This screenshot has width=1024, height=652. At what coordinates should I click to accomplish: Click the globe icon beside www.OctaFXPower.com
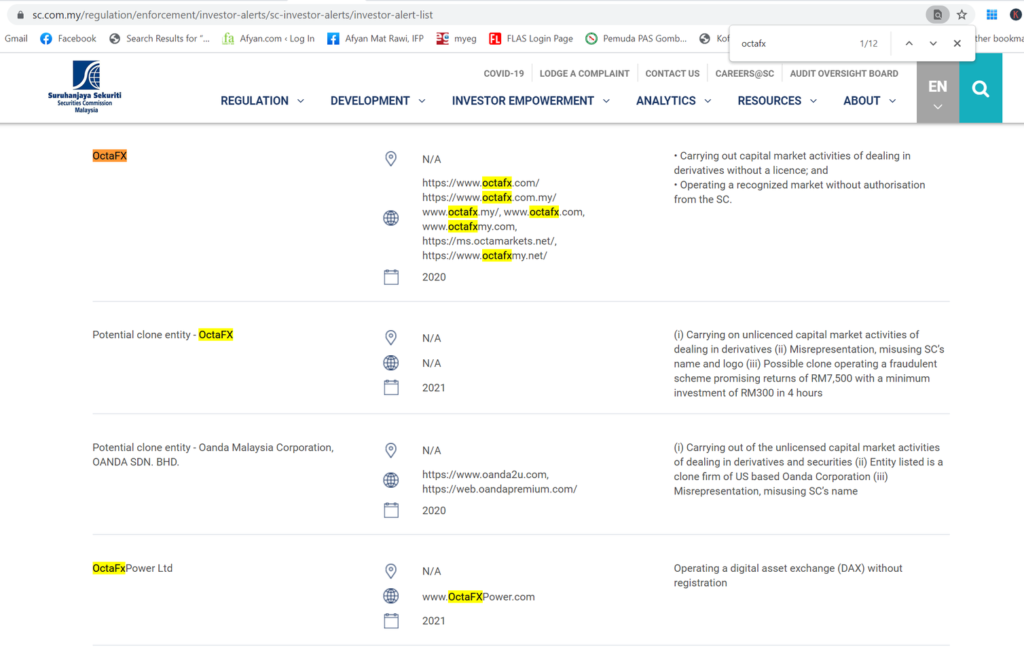391,596
